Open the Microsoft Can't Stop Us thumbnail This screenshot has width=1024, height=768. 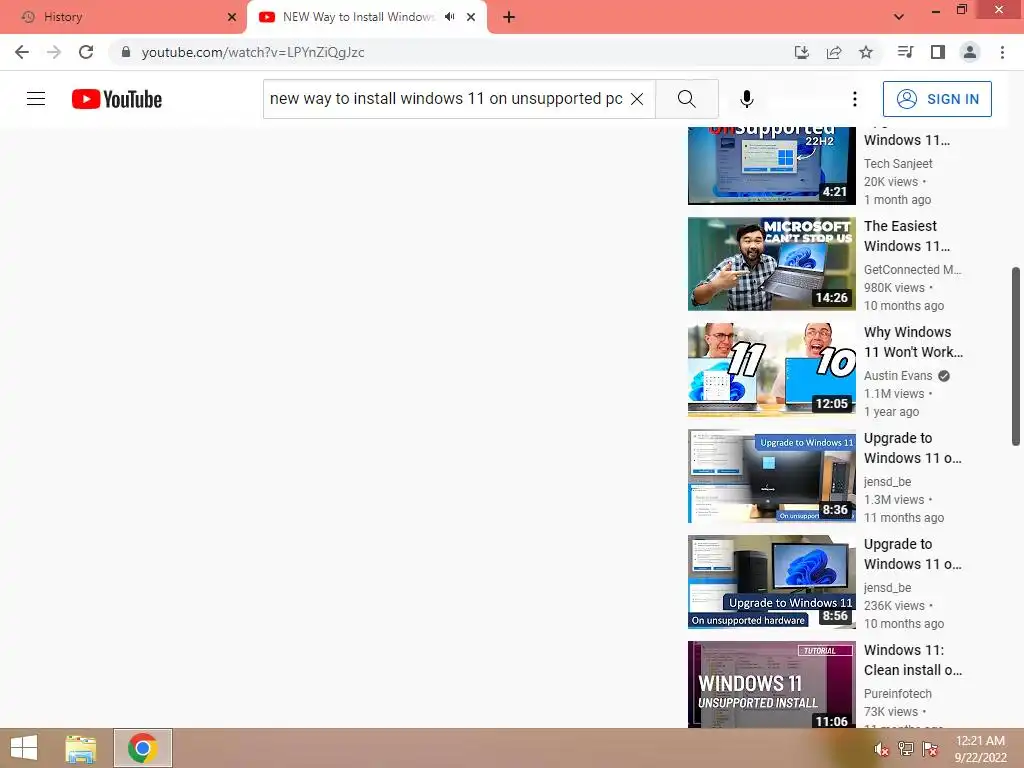(771, 264)
